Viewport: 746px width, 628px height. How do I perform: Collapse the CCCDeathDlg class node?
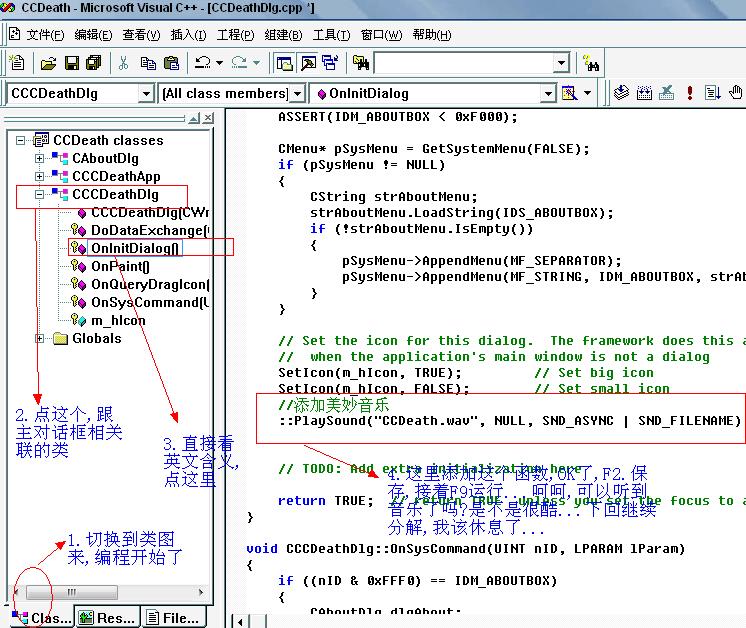(x=39, y=195)
